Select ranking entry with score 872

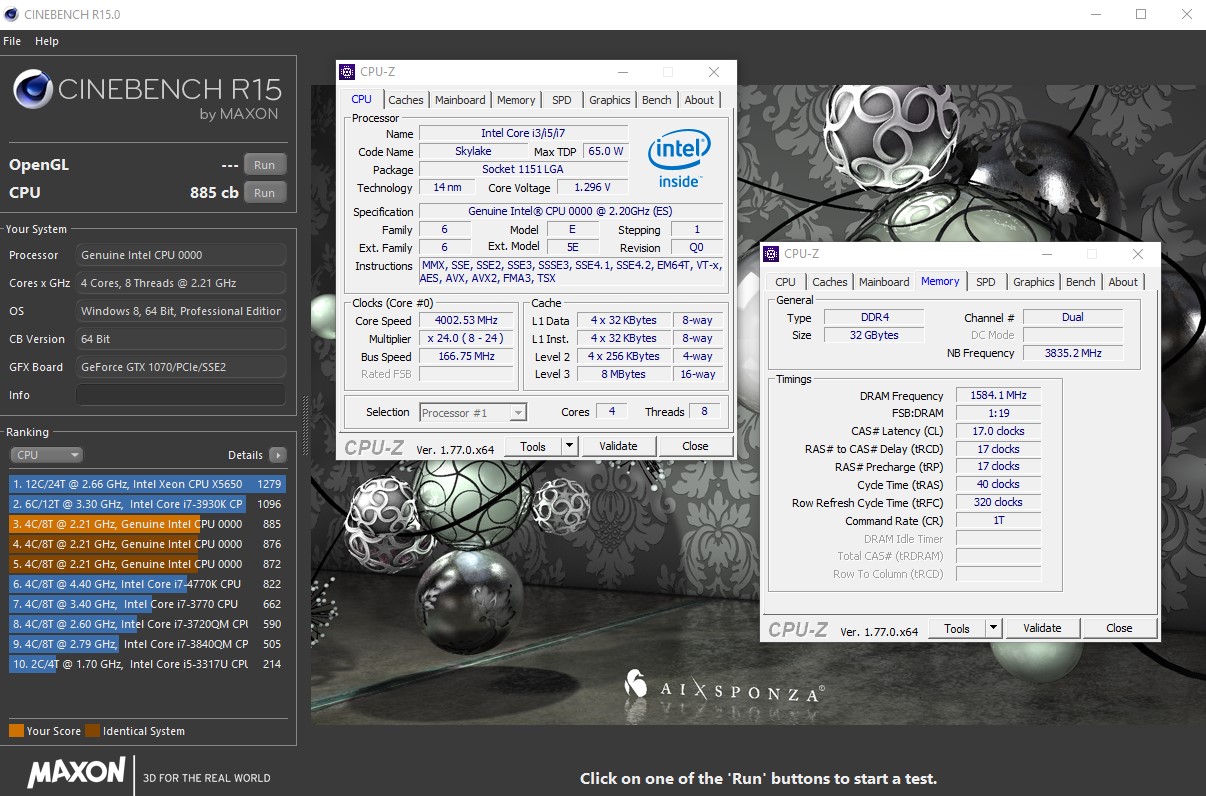click(148, 564)
